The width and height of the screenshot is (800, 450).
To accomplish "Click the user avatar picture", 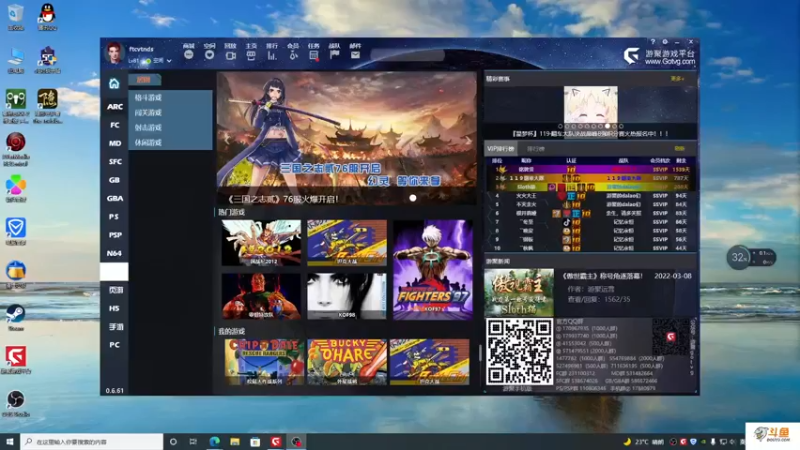I will [114, 53].
